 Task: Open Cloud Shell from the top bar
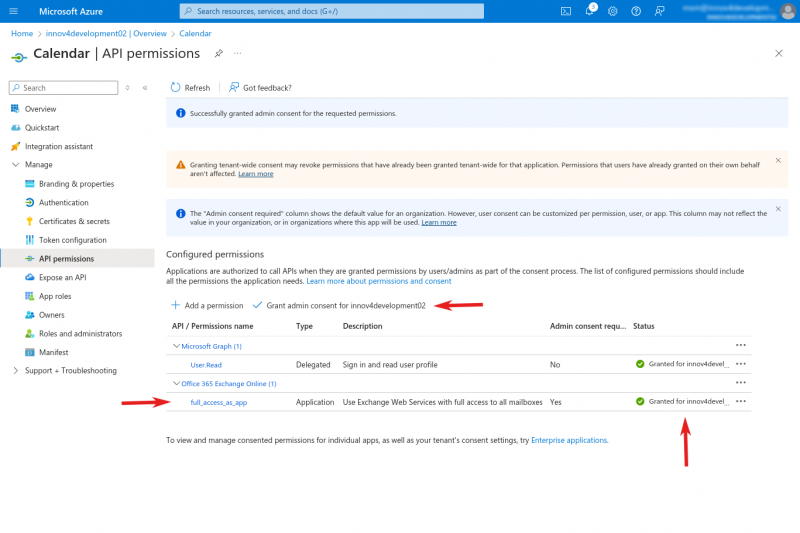tap(566, 11)
